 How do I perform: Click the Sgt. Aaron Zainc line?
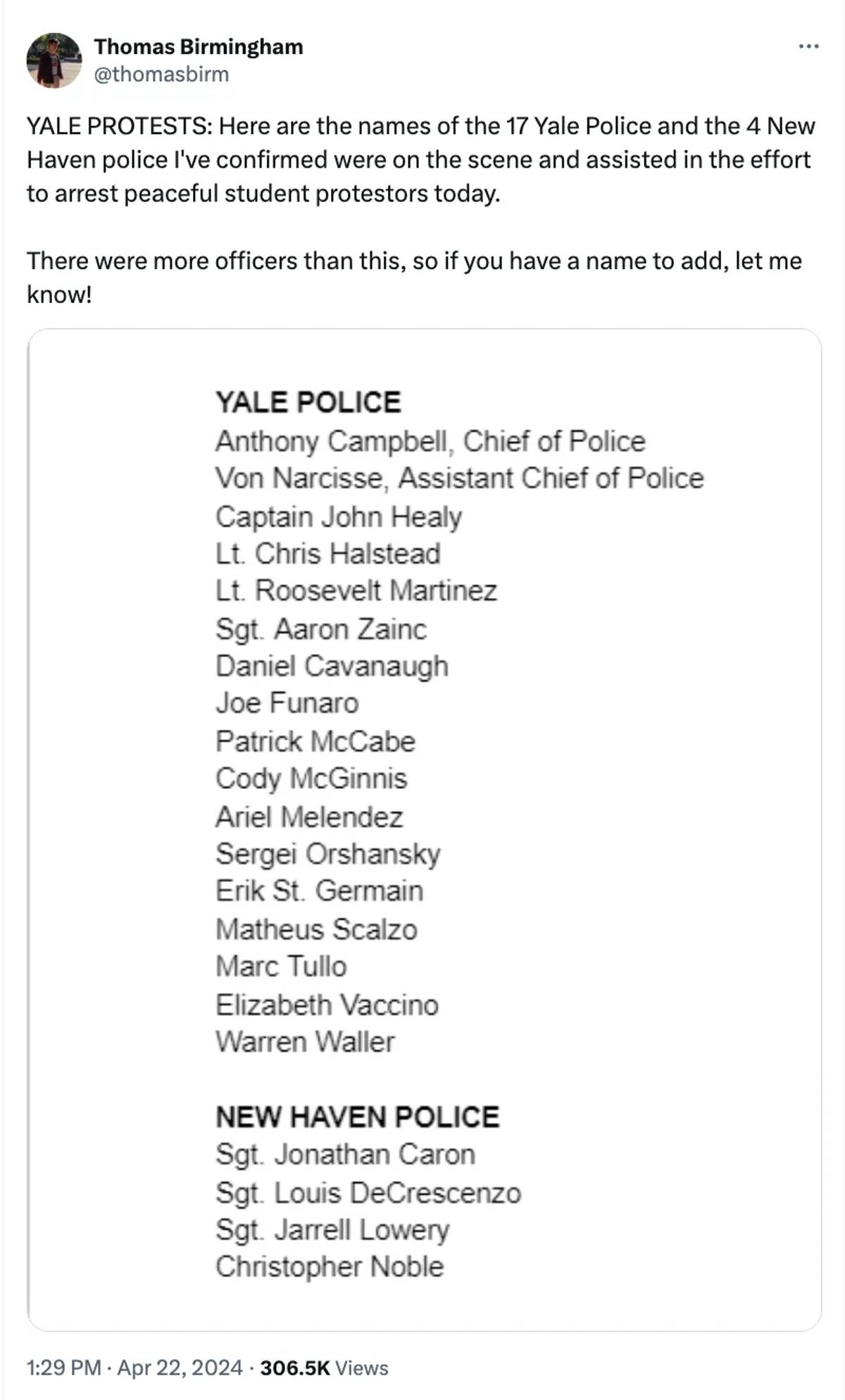coord(321,629)
